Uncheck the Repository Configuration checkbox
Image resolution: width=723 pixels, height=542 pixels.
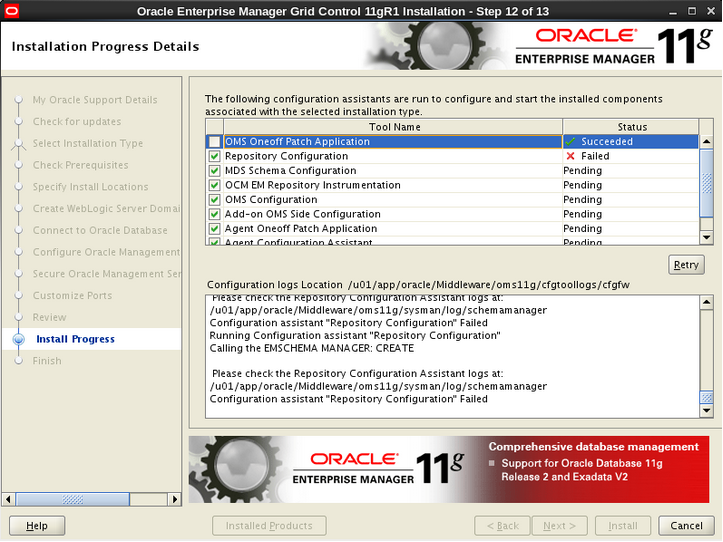[214, 156]
